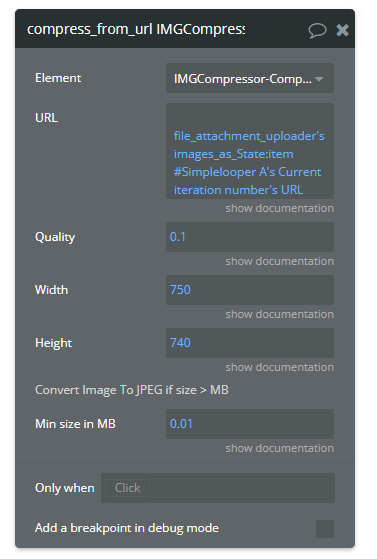Show documentation under the Quality field

[x=279, y=261]
